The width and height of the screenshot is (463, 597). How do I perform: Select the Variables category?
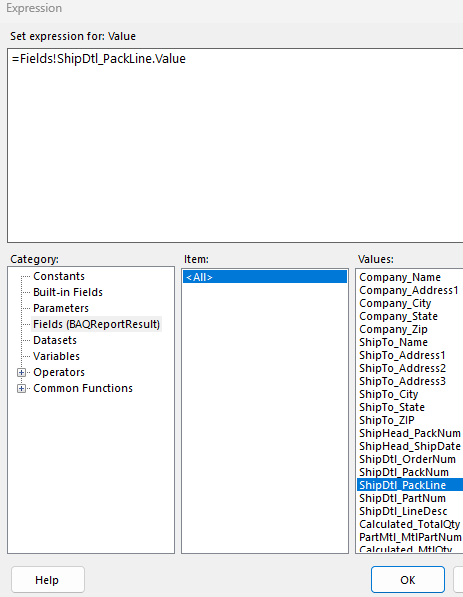(56, 356)
